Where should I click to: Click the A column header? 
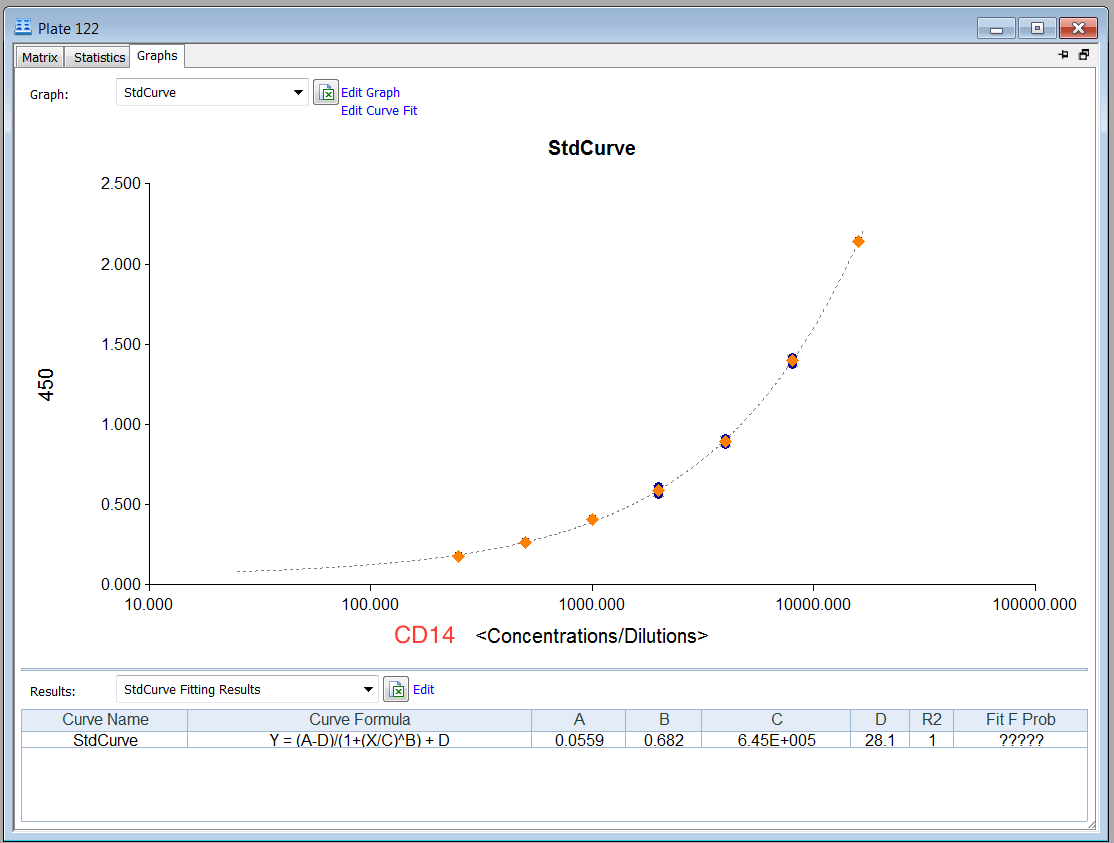point(579,719)
